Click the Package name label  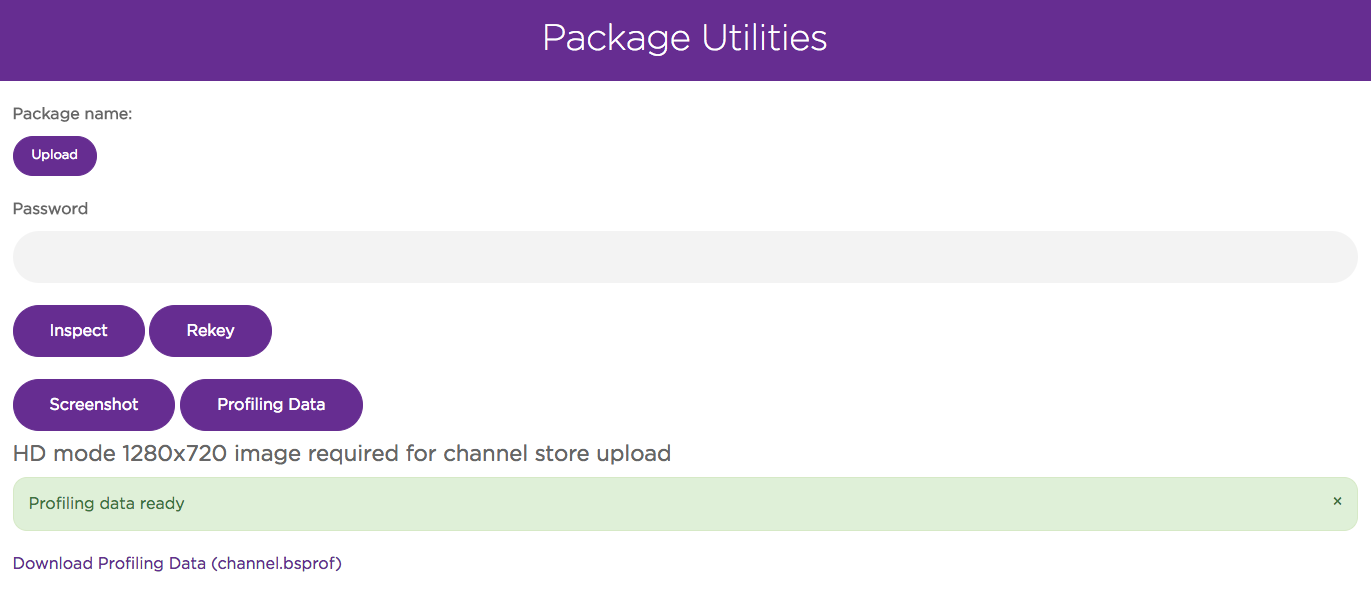[72, 114]
